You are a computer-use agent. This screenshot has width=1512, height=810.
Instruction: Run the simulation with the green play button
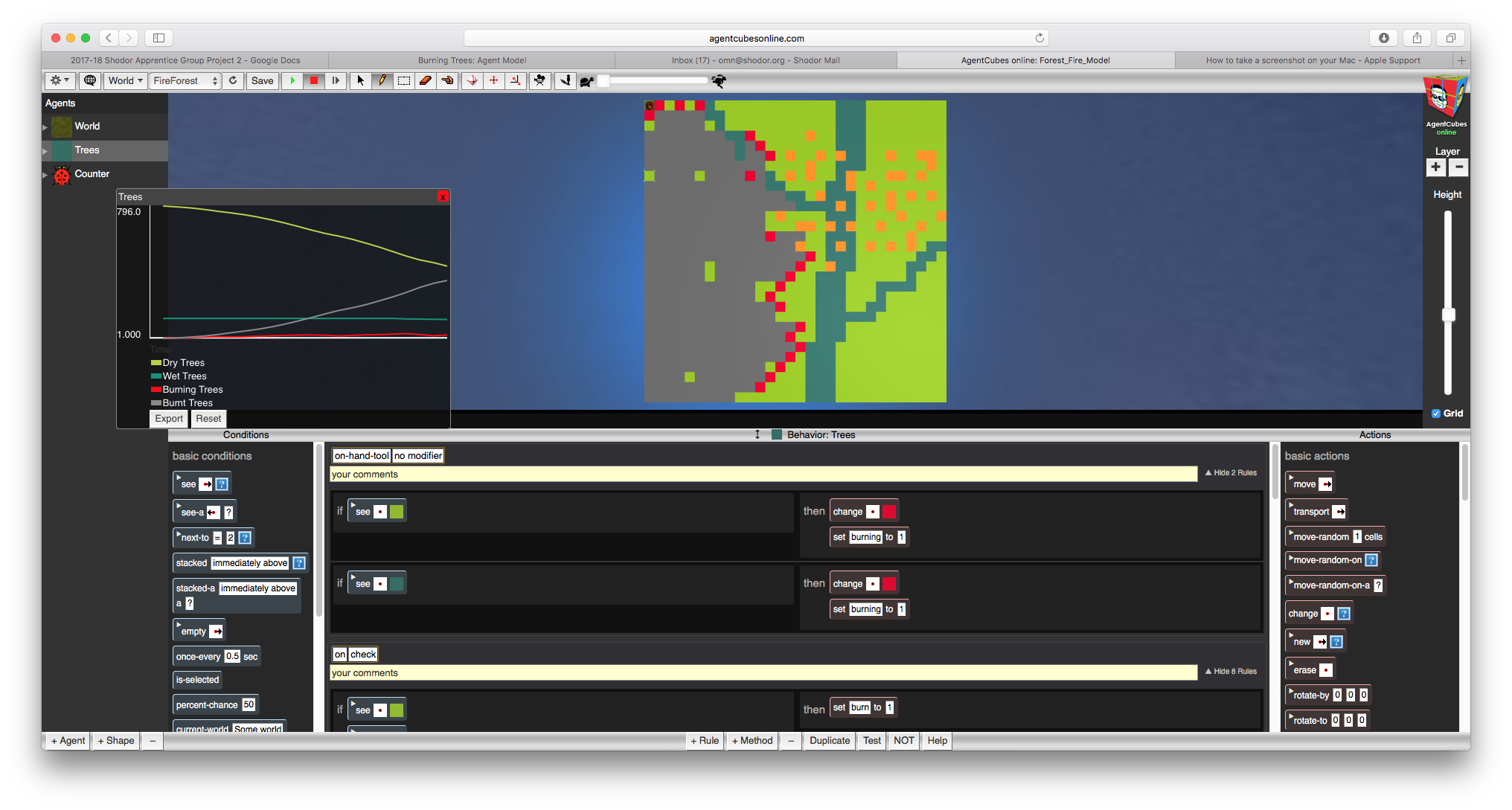pyautogui.click(x=292, y=80)
